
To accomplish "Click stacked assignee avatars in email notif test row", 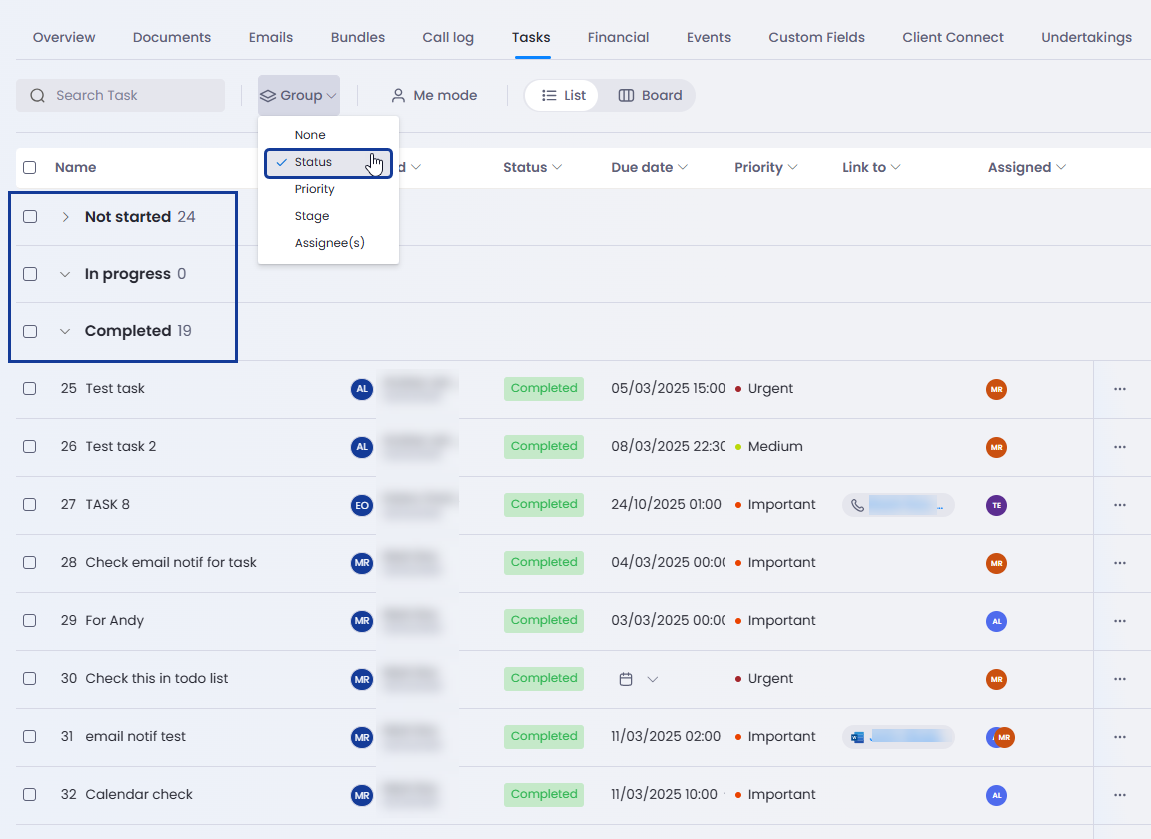I will (x=1001, y=737).
